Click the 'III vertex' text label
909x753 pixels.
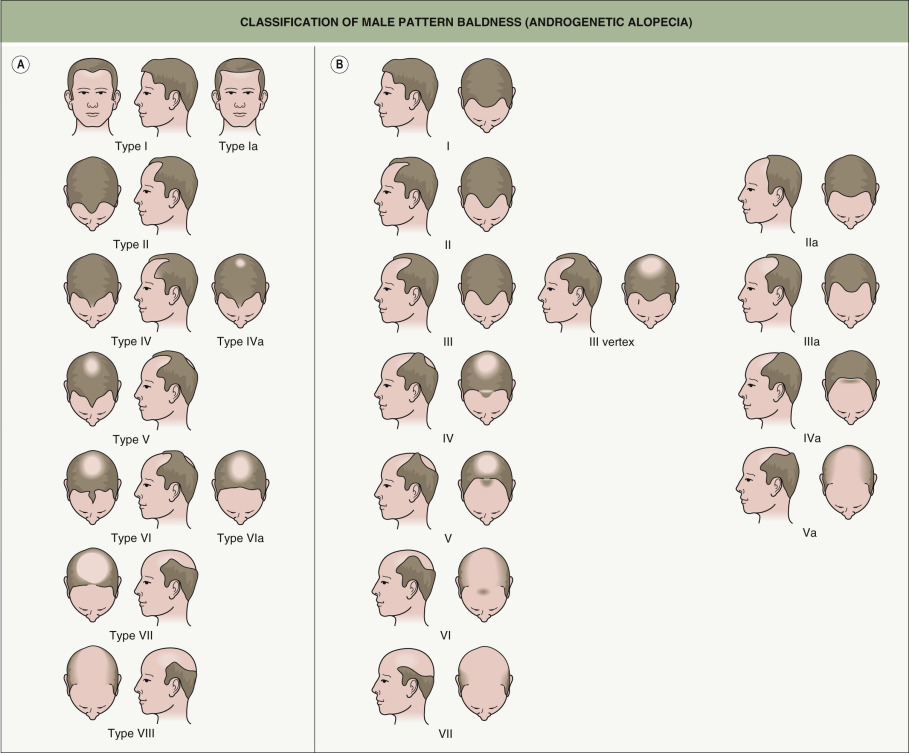click(612, 342)
